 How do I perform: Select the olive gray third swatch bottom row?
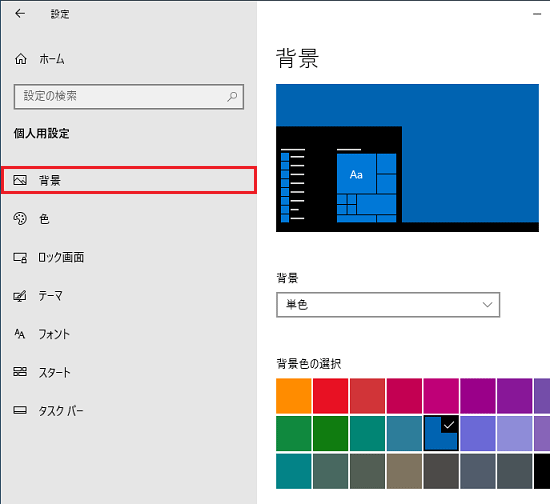(x=367, y=471)
